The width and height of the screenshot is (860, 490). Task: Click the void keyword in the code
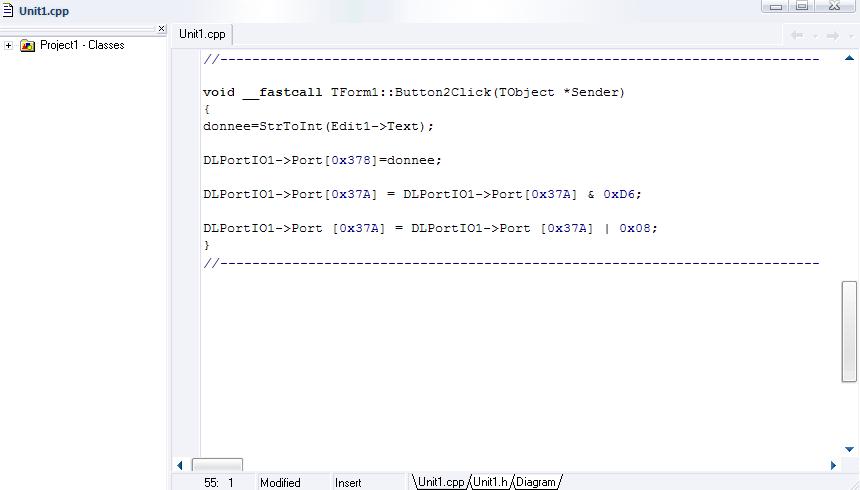[x=219, y=92]
